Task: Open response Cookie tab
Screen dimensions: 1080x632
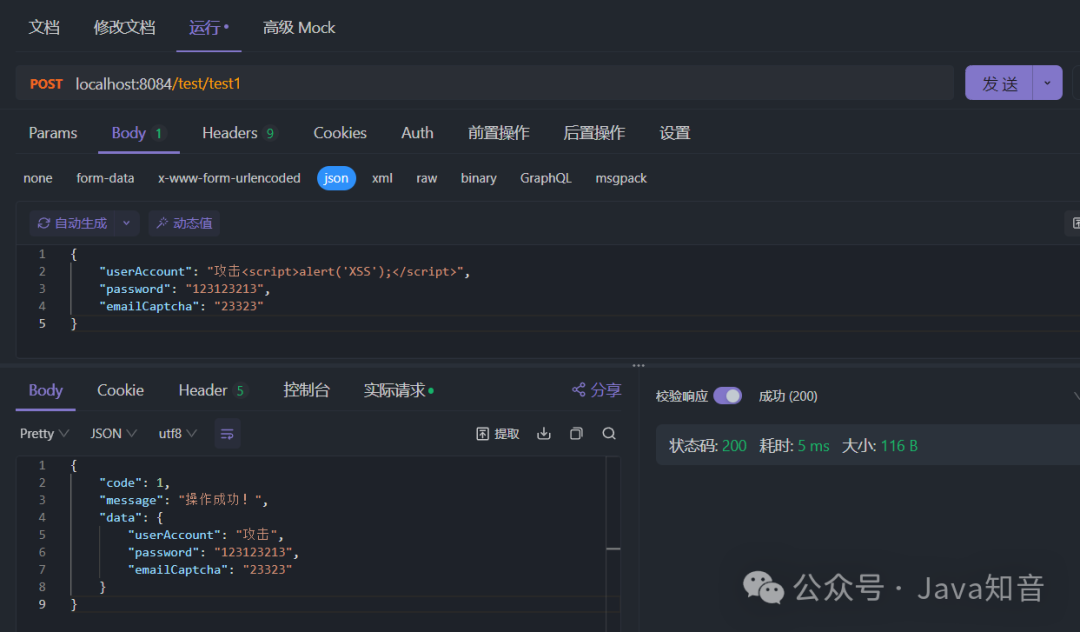Action: 121,390
